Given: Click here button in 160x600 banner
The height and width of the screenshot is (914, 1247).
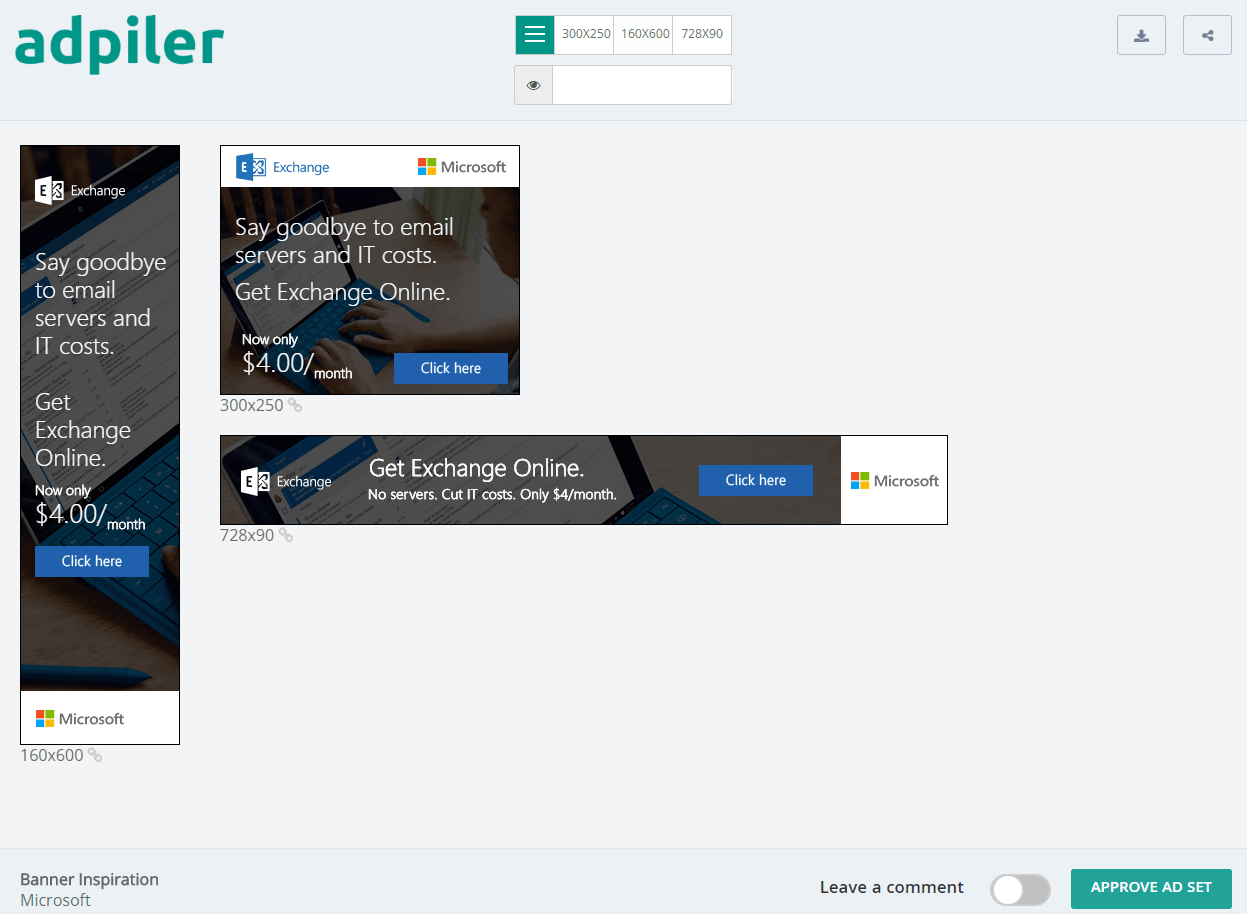Looking at the screenshot, I should (x=92, y=561).
